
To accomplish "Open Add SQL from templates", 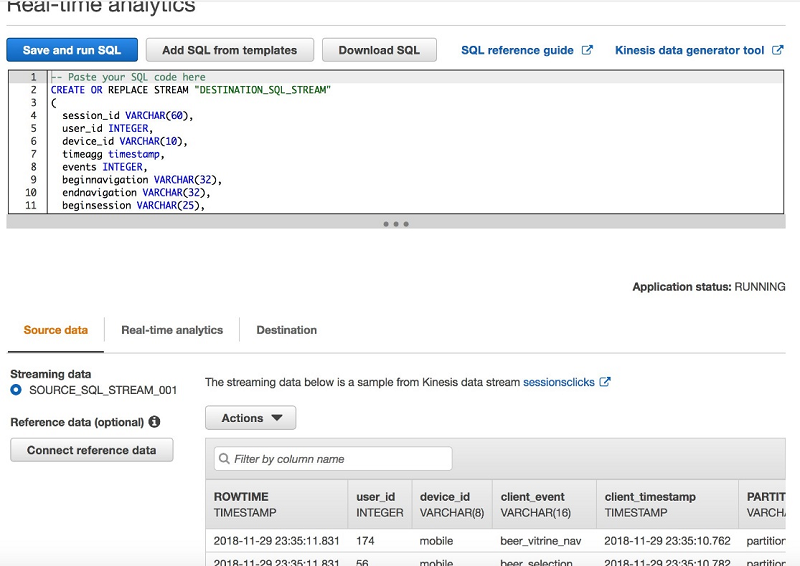I will pos(230,50).
